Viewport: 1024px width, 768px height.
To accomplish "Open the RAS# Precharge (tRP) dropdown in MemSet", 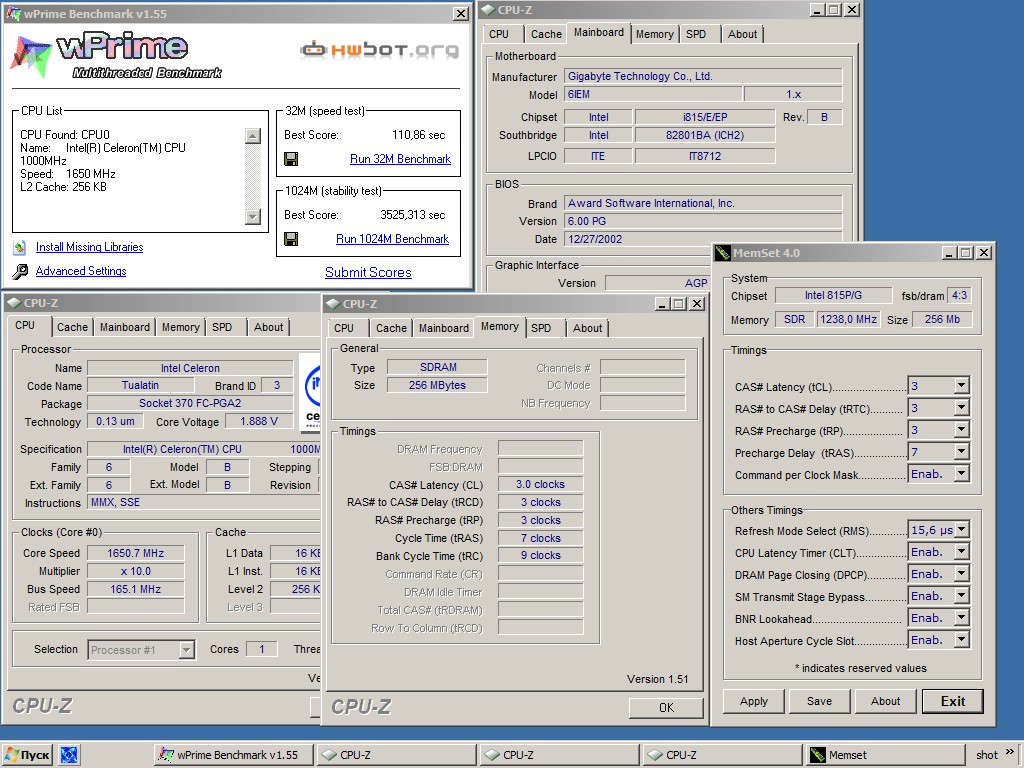I will [x=961, y=430].
